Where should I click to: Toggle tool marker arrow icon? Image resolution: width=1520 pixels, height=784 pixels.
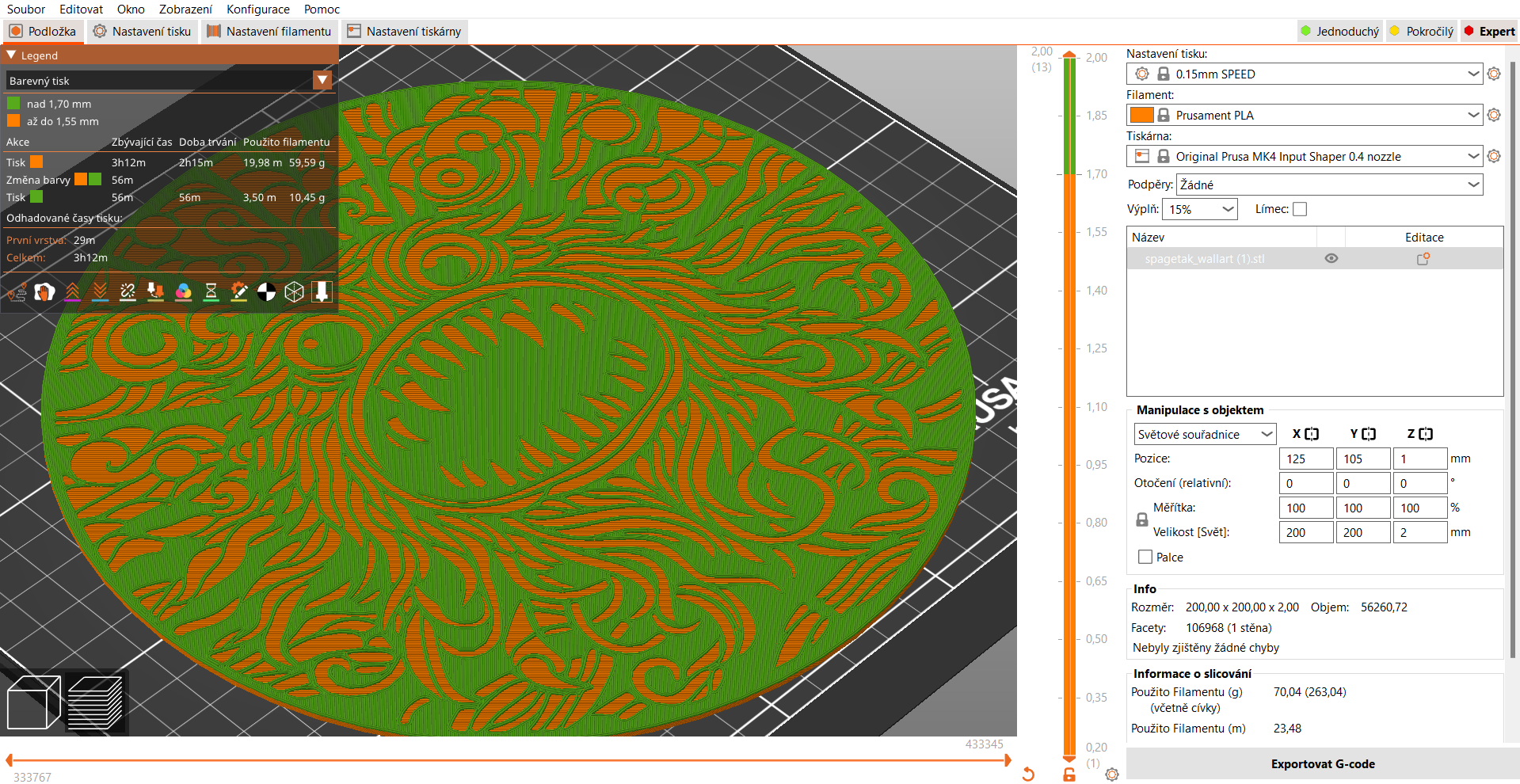coord(322,292)
